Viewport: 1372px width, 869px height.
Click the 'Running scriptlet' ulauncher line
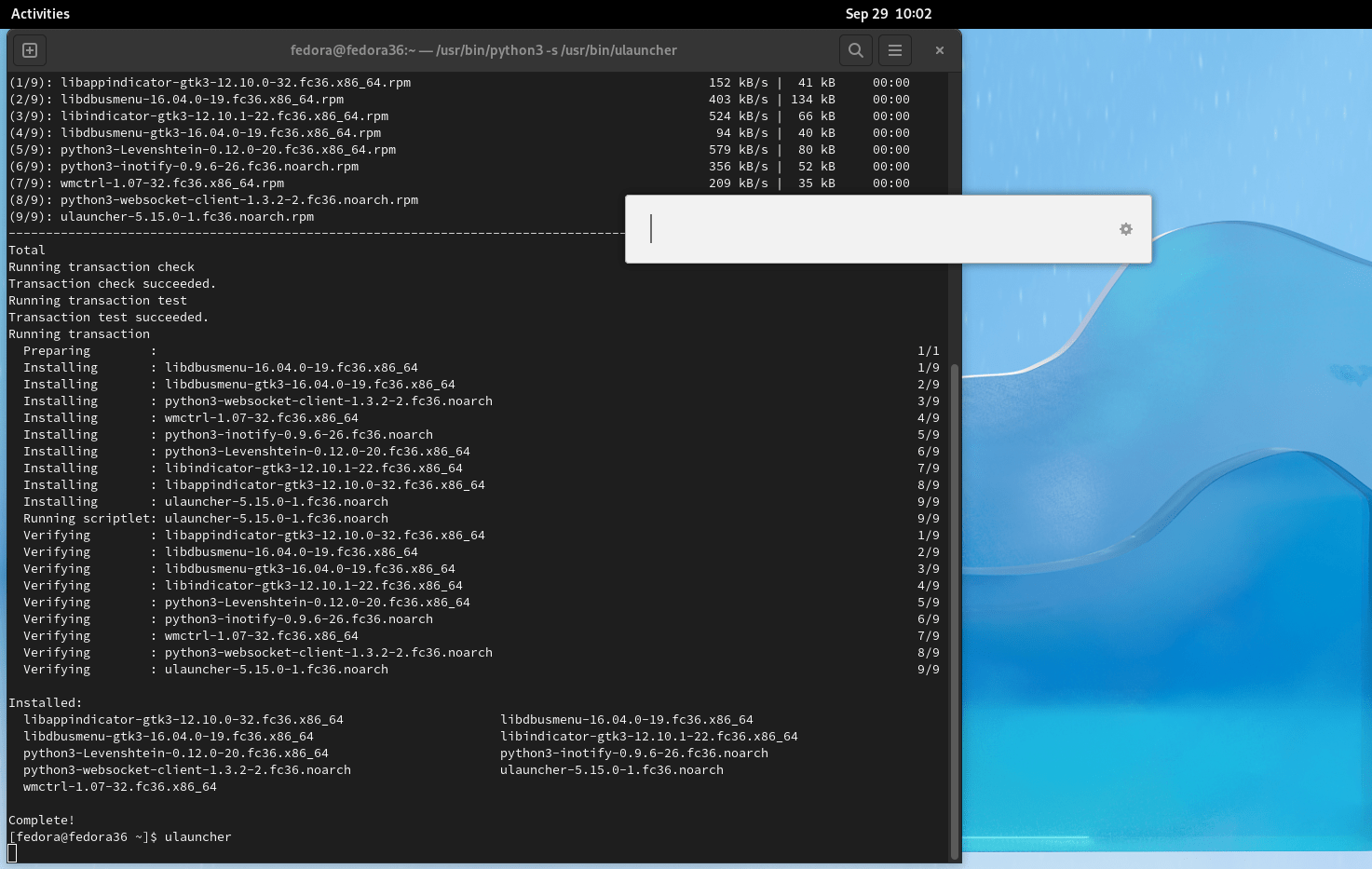(481, 519)
